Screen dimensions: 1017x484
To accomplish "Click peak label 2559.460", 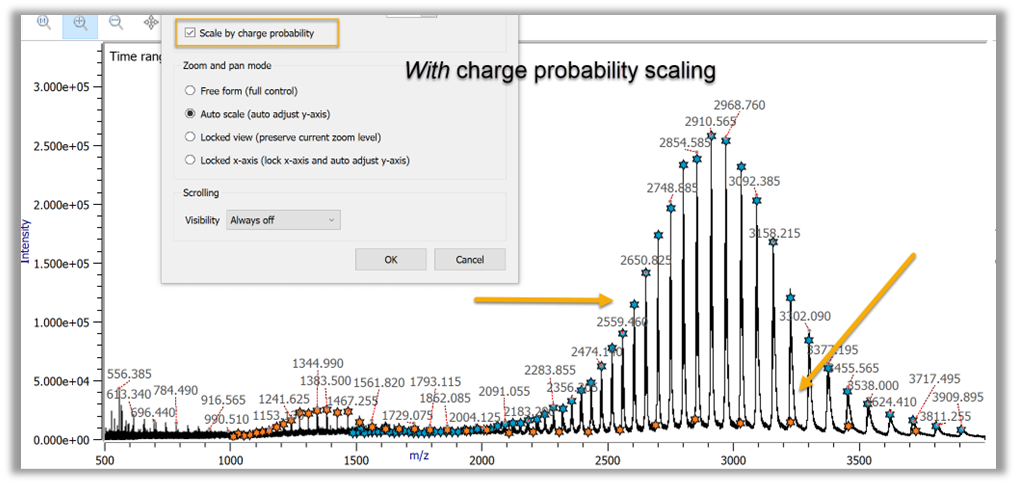I will pyautogui.click(x=622, y=321).
